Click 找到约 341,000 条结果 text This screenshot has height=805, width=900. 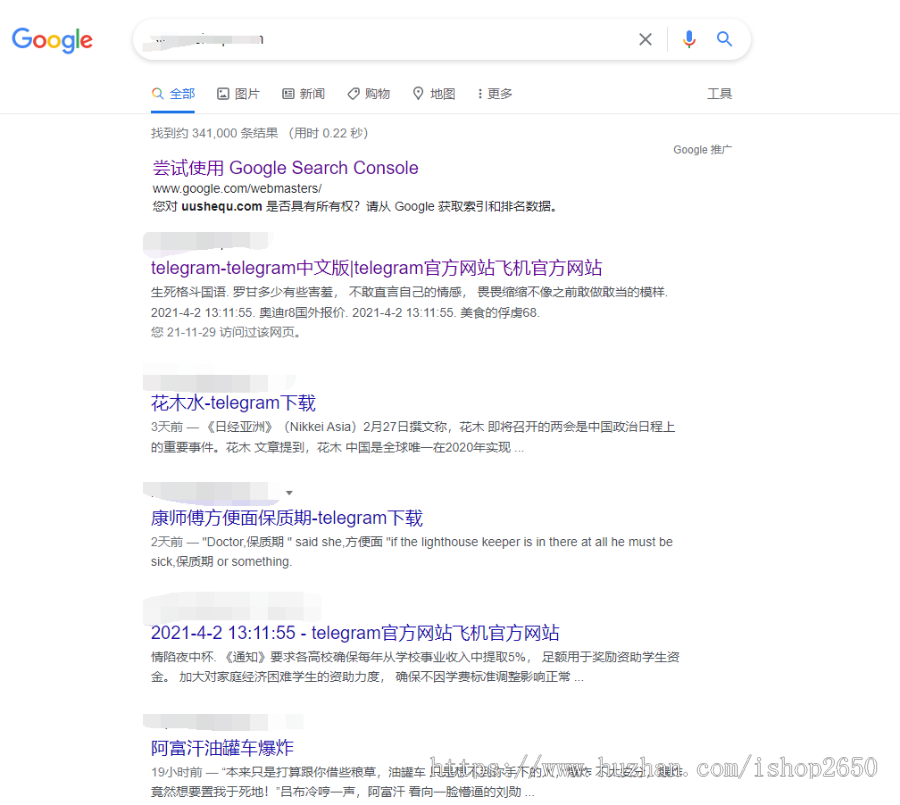tap(214, 133)
